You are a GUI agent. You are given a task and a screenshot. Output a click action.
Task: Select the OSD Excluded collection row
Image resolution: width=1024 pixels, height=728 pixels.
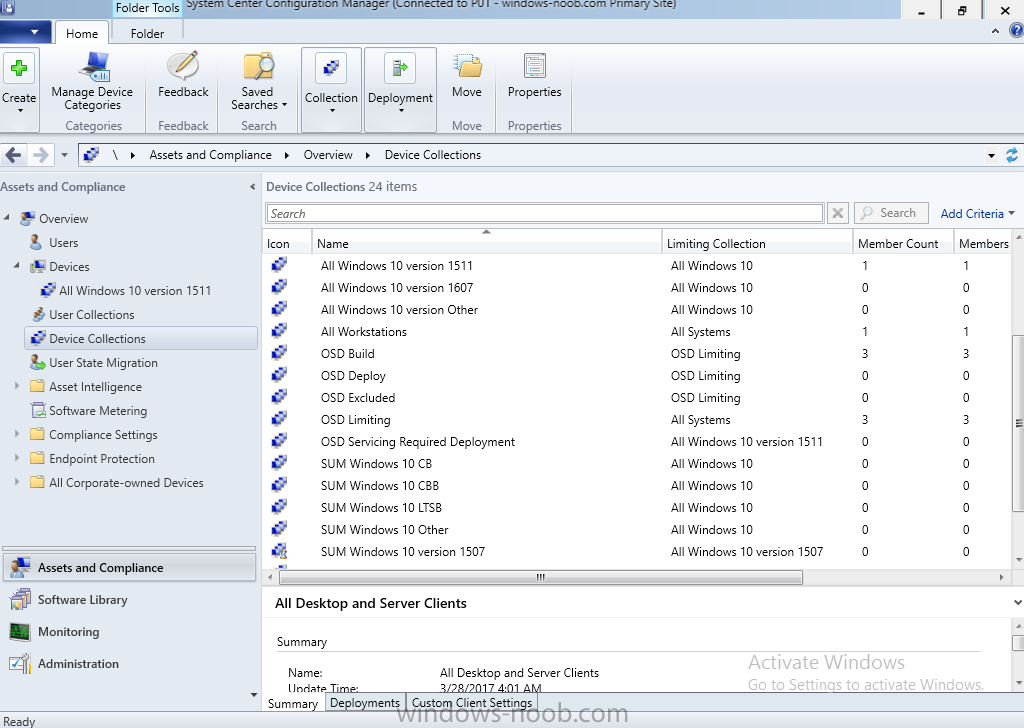(x=637, y=397)
